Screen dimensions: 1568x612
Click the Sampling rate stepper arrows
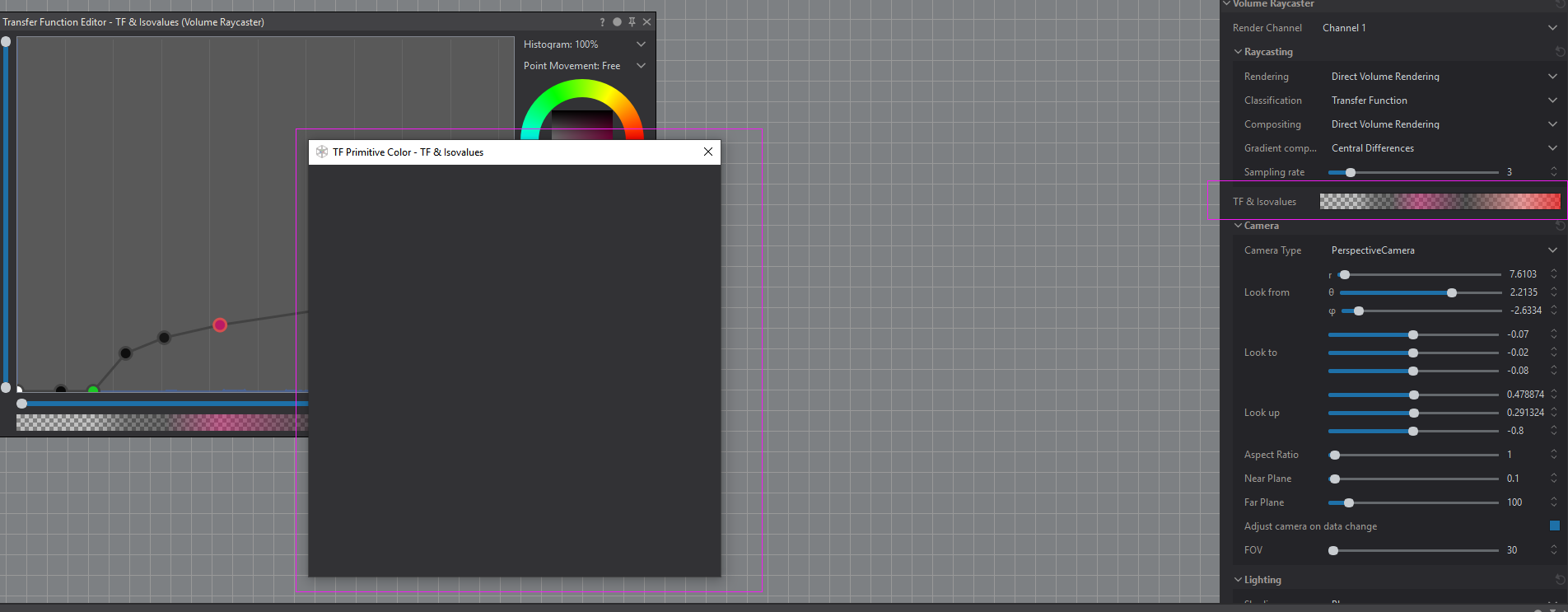pos(1554,172)
